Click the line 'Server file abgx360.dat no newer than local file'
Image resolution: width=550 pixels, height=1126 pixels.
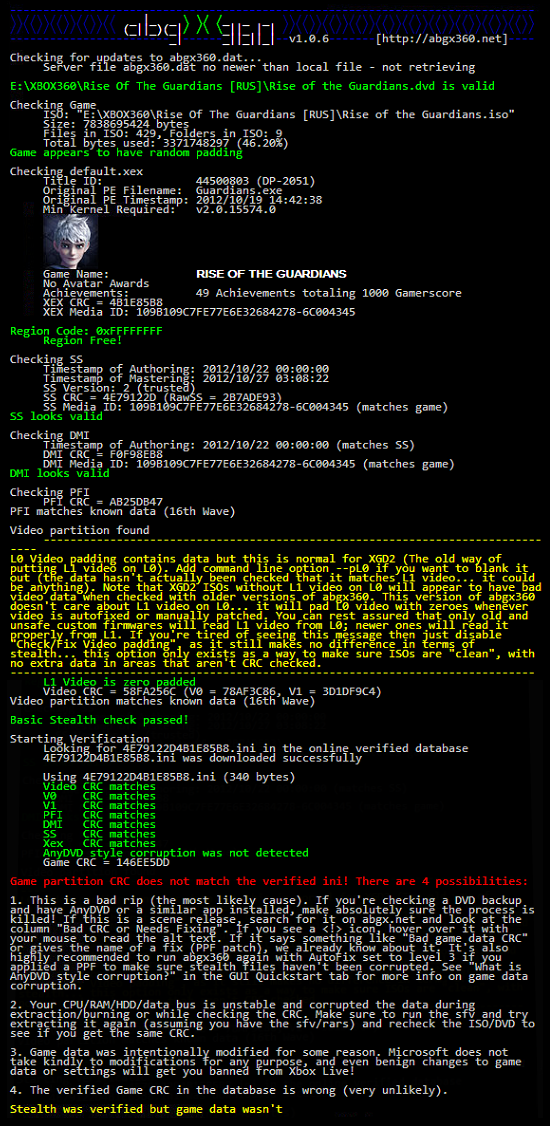click(x=259, y=68)
